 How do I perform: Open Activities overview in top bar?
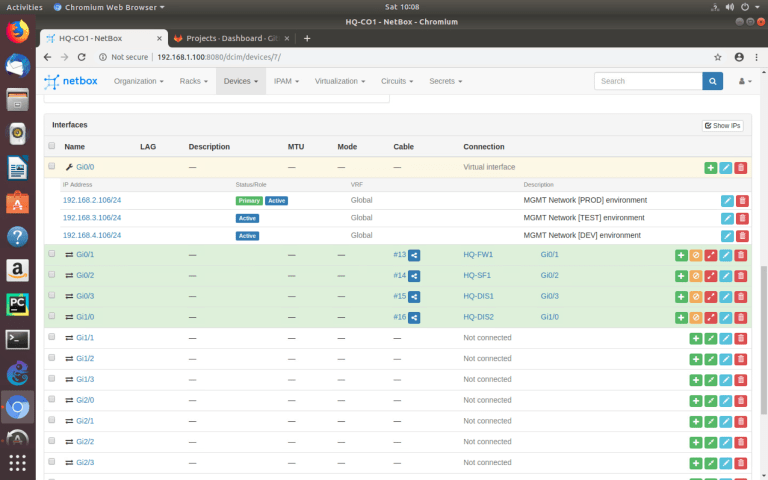pyautogui.click(x=24, y=7)
